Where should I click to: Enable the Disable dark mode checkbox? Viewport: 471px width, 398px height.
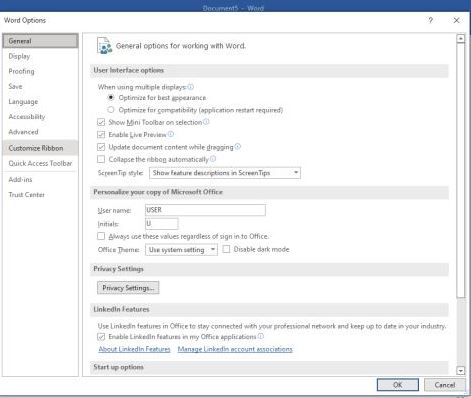click(x=226, y=249)
